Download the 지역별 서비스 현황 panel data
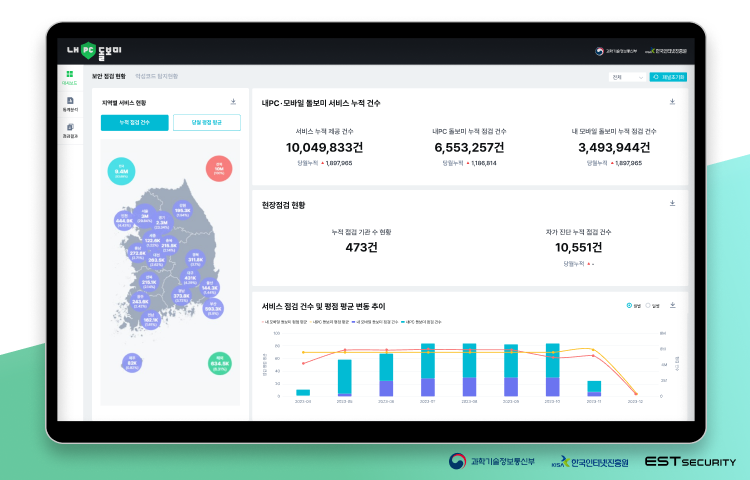The image size is (750, 480). [233, 102]
